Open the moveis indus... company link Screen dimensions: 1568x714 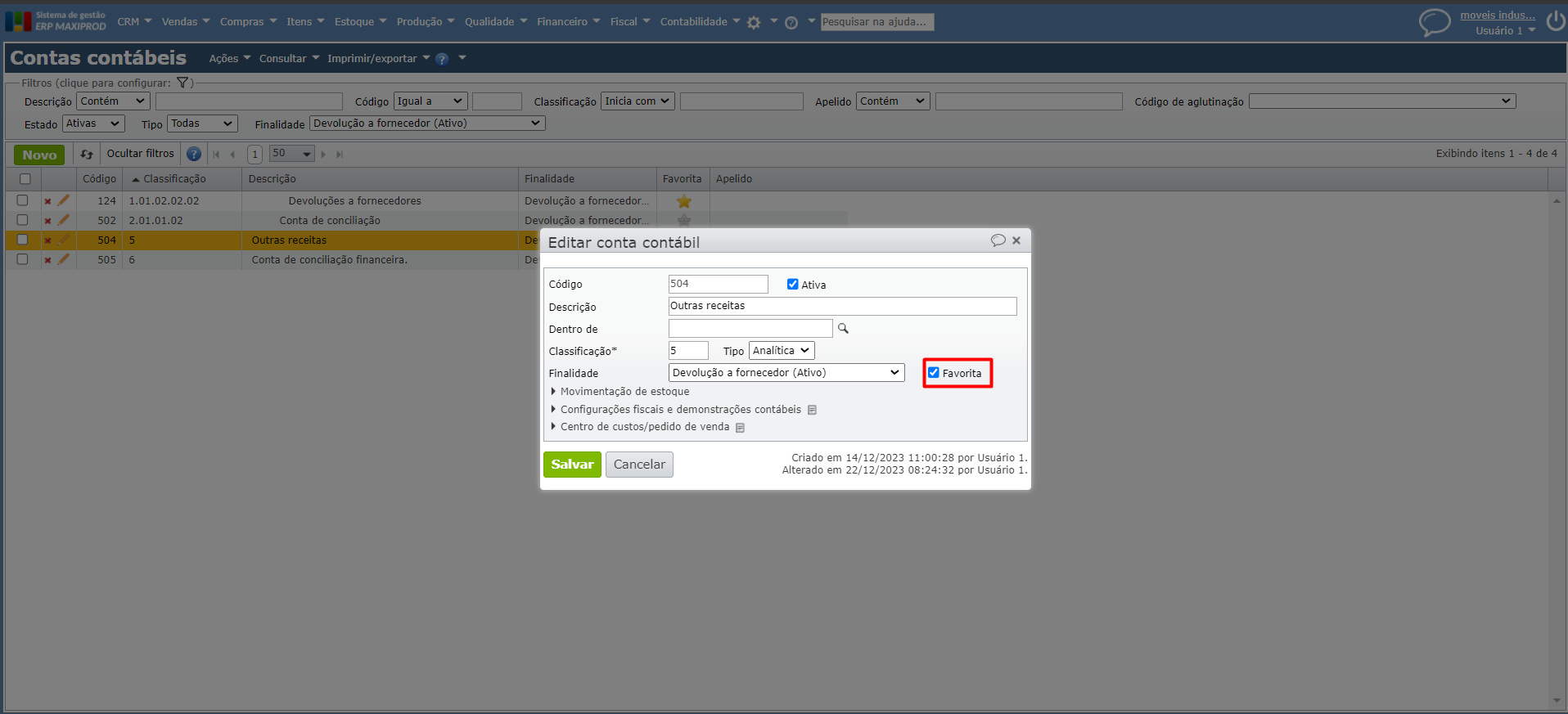tap(1498, 16)
